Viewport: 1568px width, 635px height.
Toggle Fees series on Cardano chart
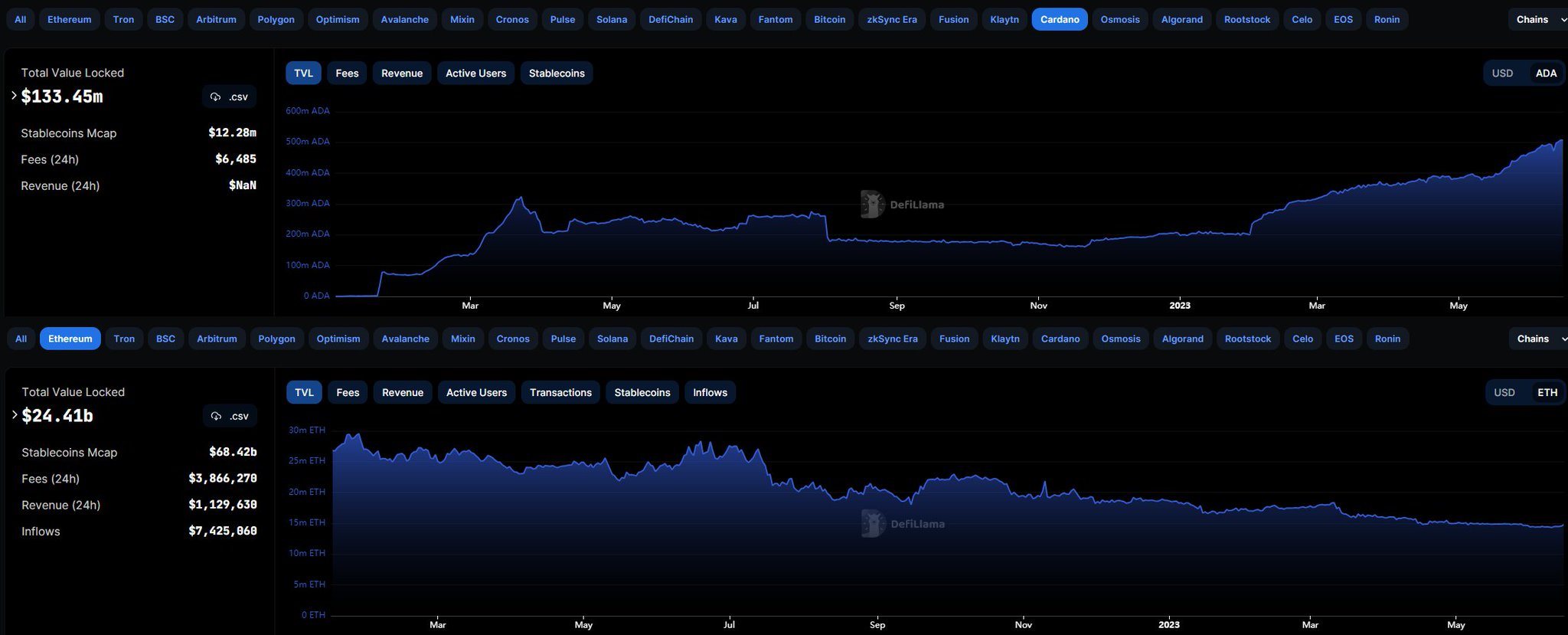pos(347,73)
